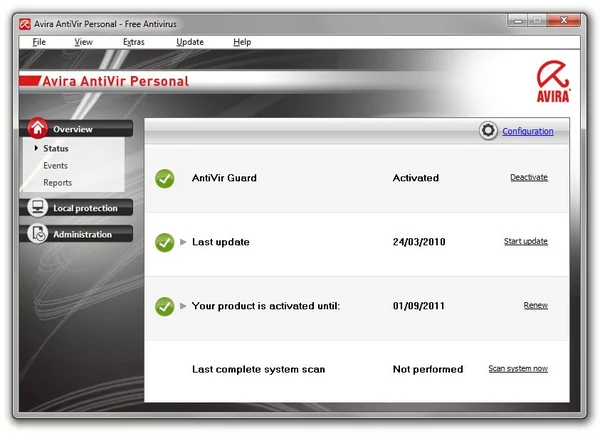Click the Local protection monitor icon
This screenshot has width=600, height=433.
[x=38, y=207]
